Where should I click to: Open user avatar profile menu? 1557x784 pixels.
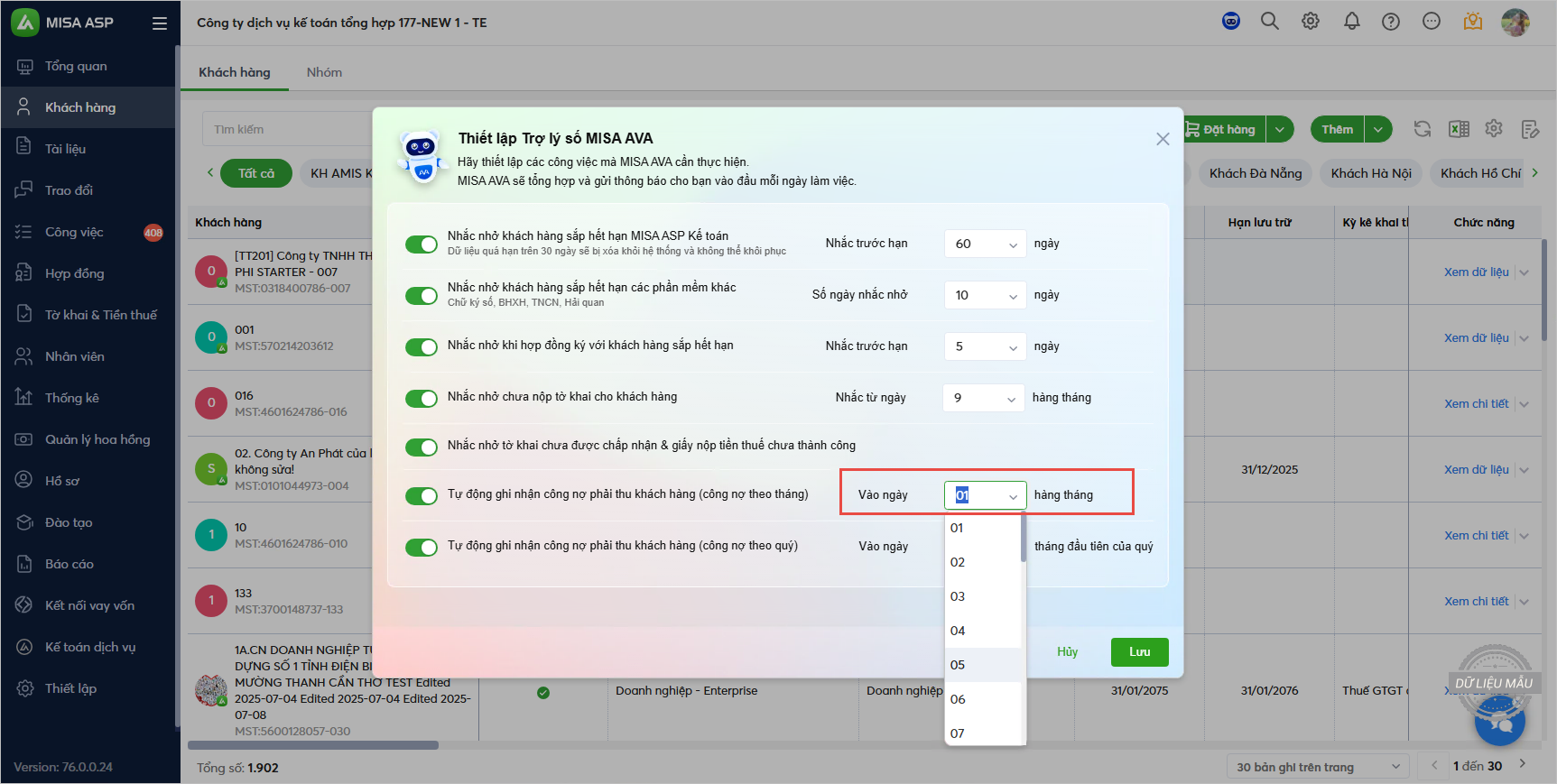1515,22
